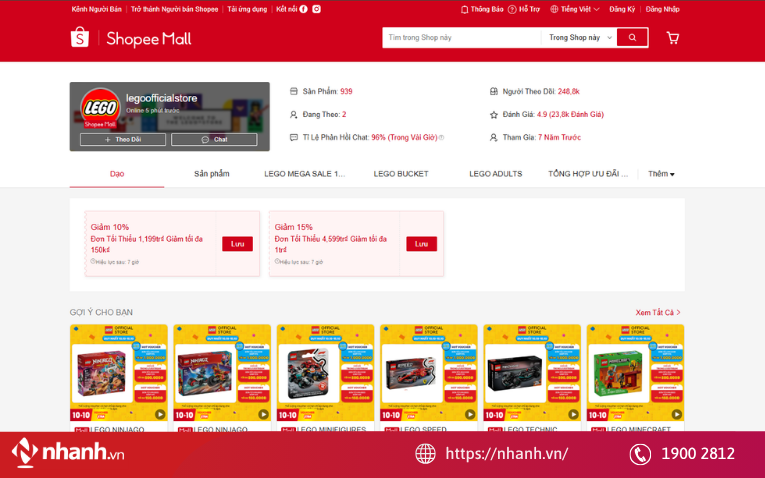Screen dimensions: 765x478
Task: Open the shopping cart icon
Action: (672, 38)
